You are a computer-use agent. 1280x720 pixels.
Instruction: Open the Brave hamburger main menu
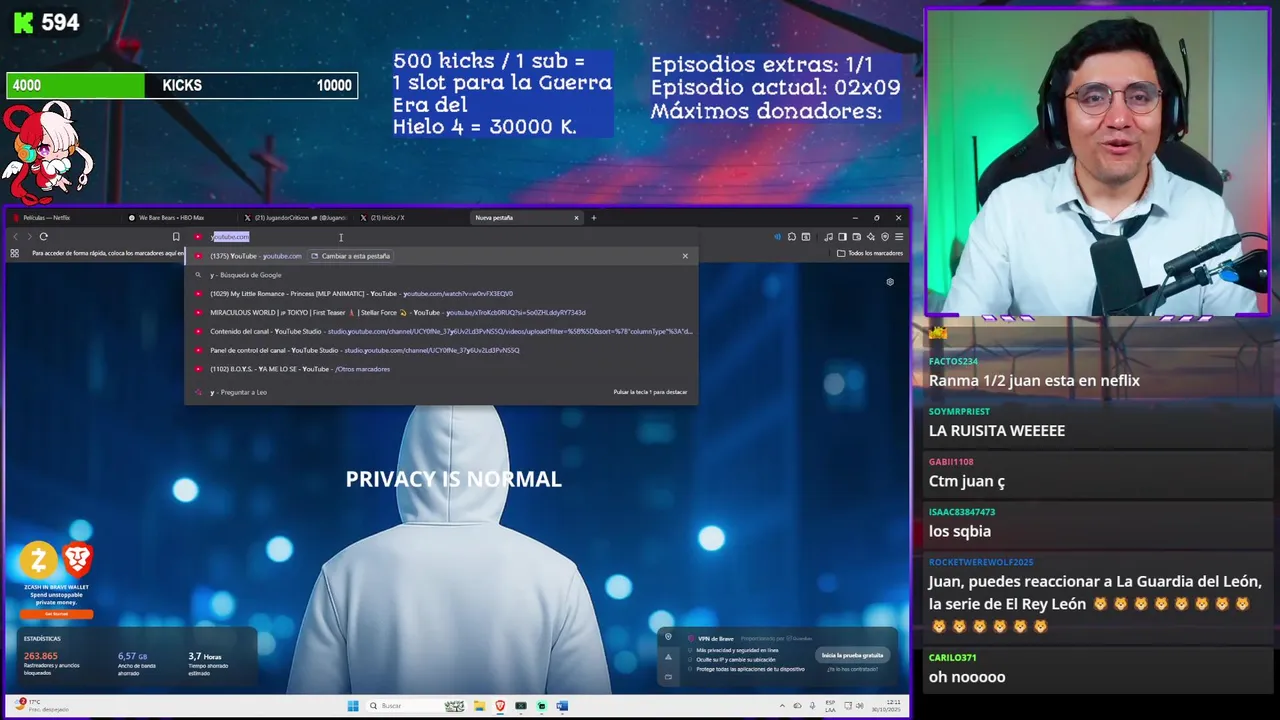[899, 237]
